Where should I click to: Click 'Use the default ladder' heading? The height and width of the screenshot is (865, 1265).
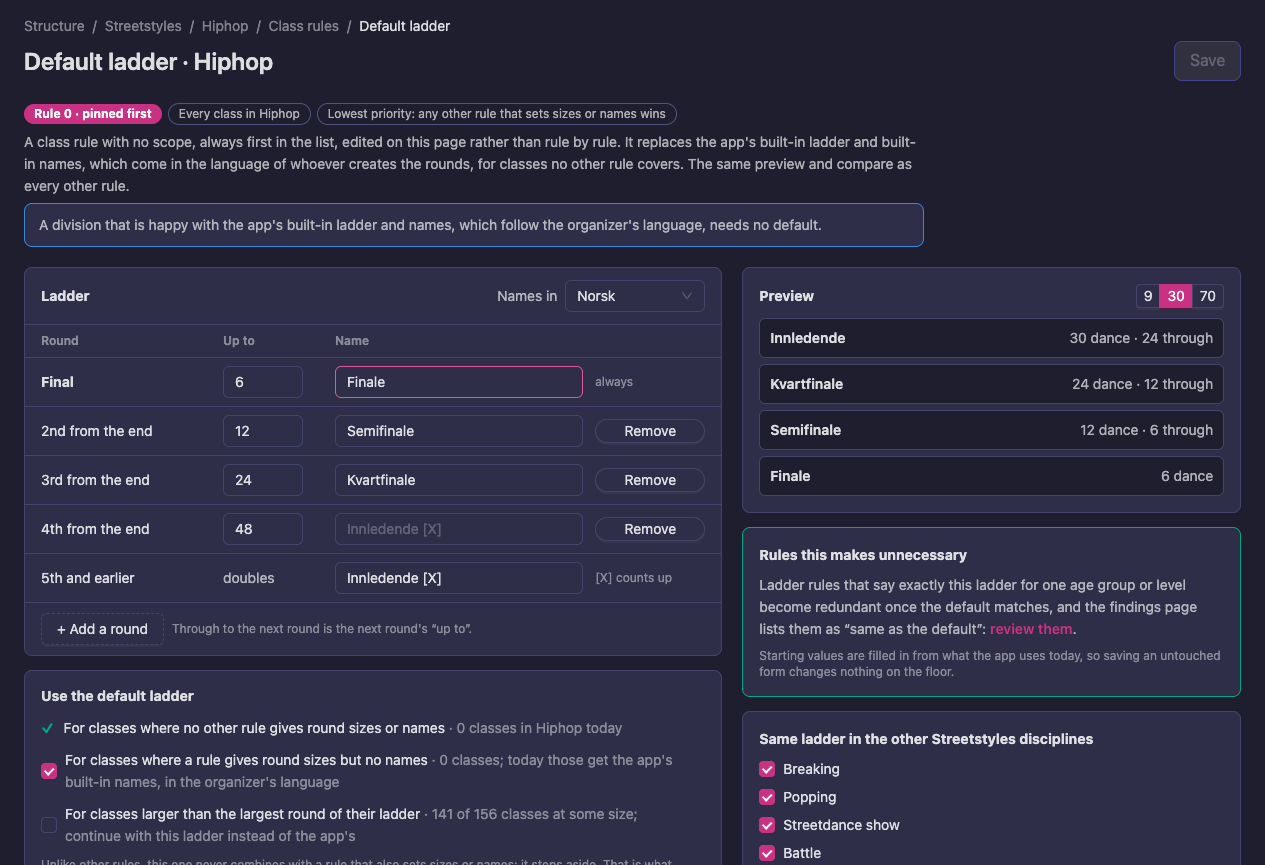(117, 696)
